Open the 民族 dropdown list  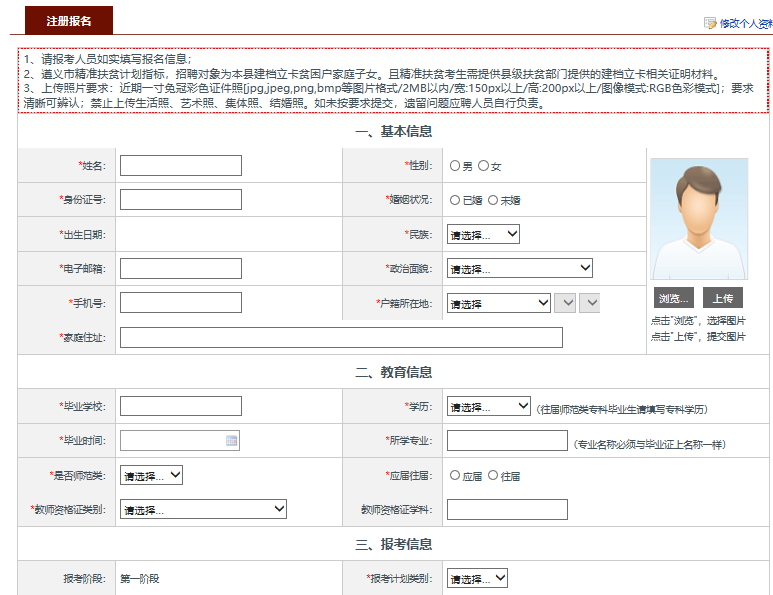click(x=483, y=235)
